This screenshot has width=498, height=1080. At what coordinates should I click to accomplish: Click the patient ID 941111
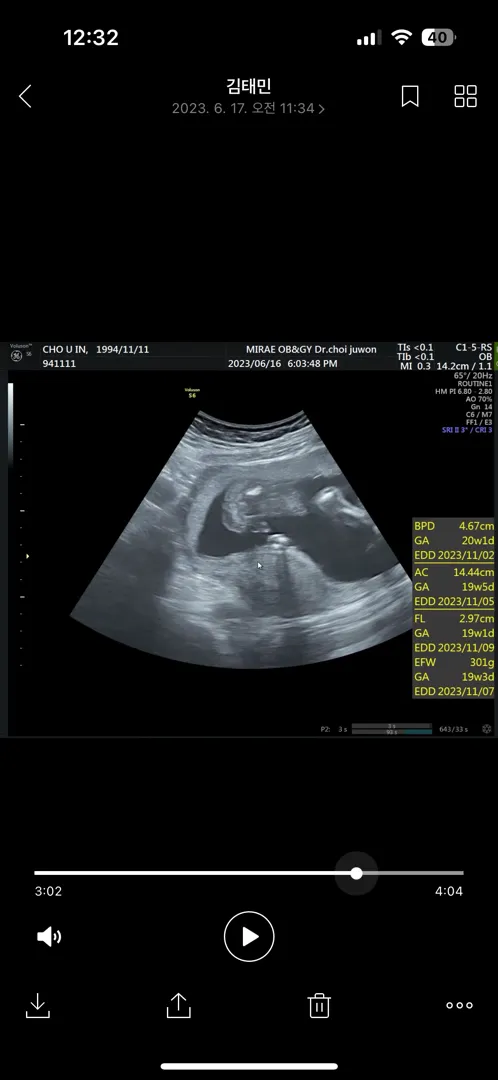pos(59,364)
